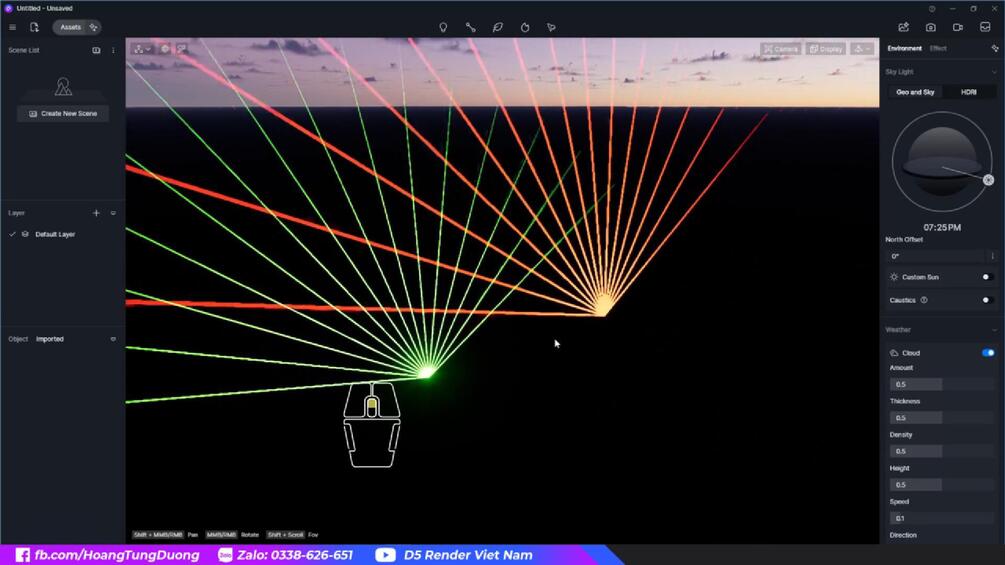
Task: Click the 07:25 PM time value
Action: pyautogui.click(x=942, y=227)
